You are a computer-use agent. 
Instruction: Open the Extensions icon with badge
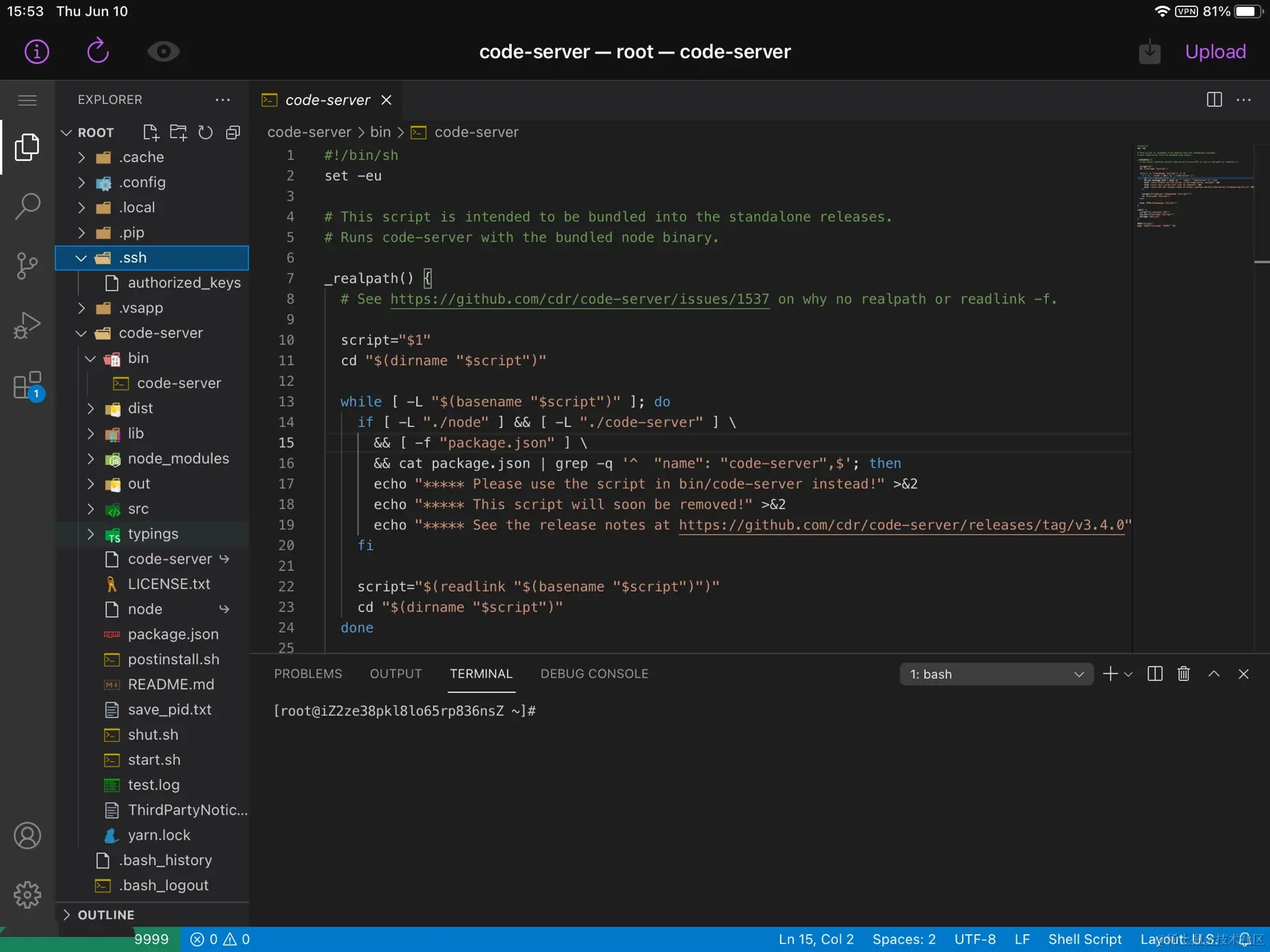(29, 386)
